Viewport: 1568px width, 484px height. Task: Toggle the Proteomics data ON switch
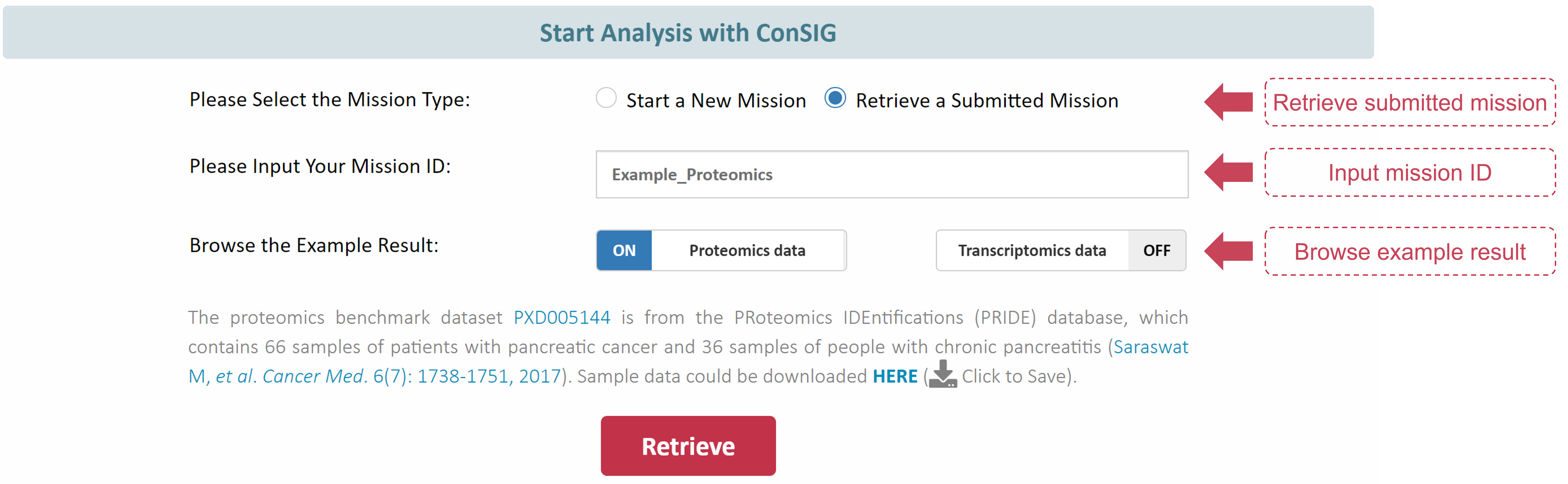(x=624, y=250)
